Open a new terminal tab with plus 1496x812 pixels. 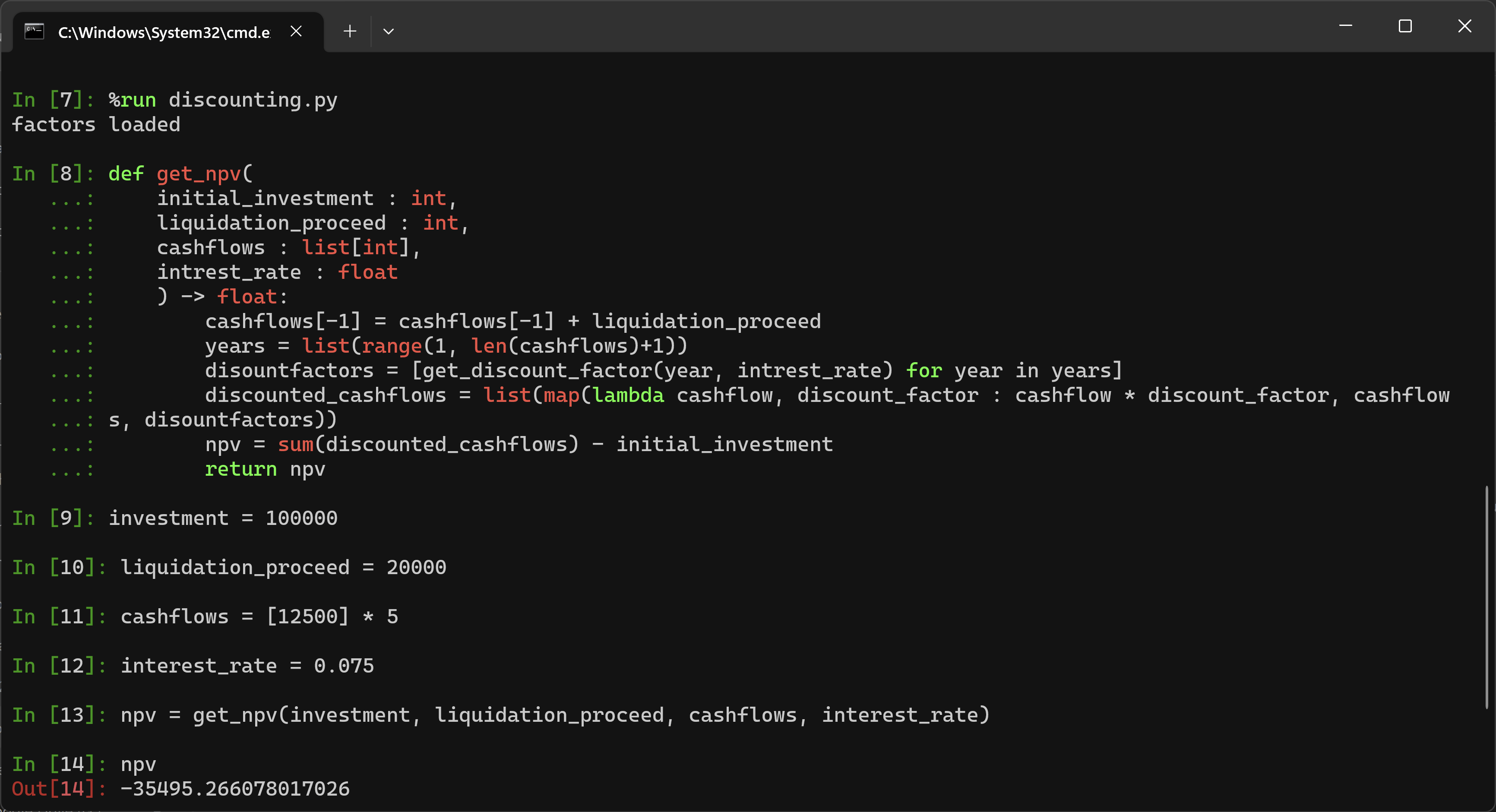coord(350,32)
